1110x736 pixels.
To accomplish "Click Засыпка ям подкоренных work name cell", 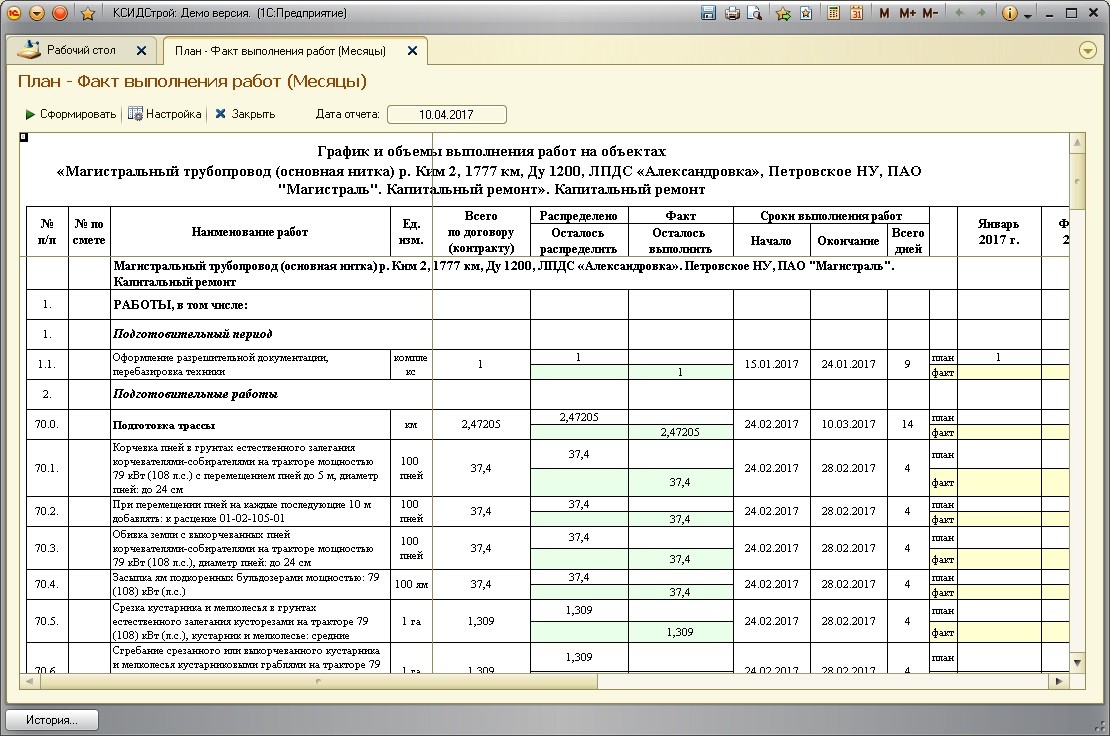I will [x=250, y=585].
